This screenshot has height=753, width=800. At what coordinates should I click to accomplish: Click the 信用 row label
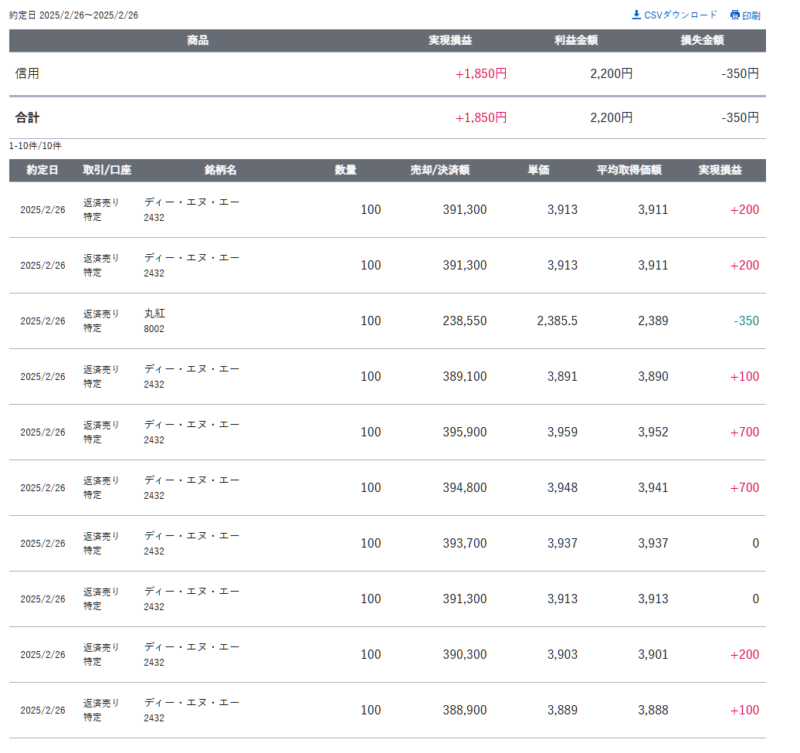28,74
